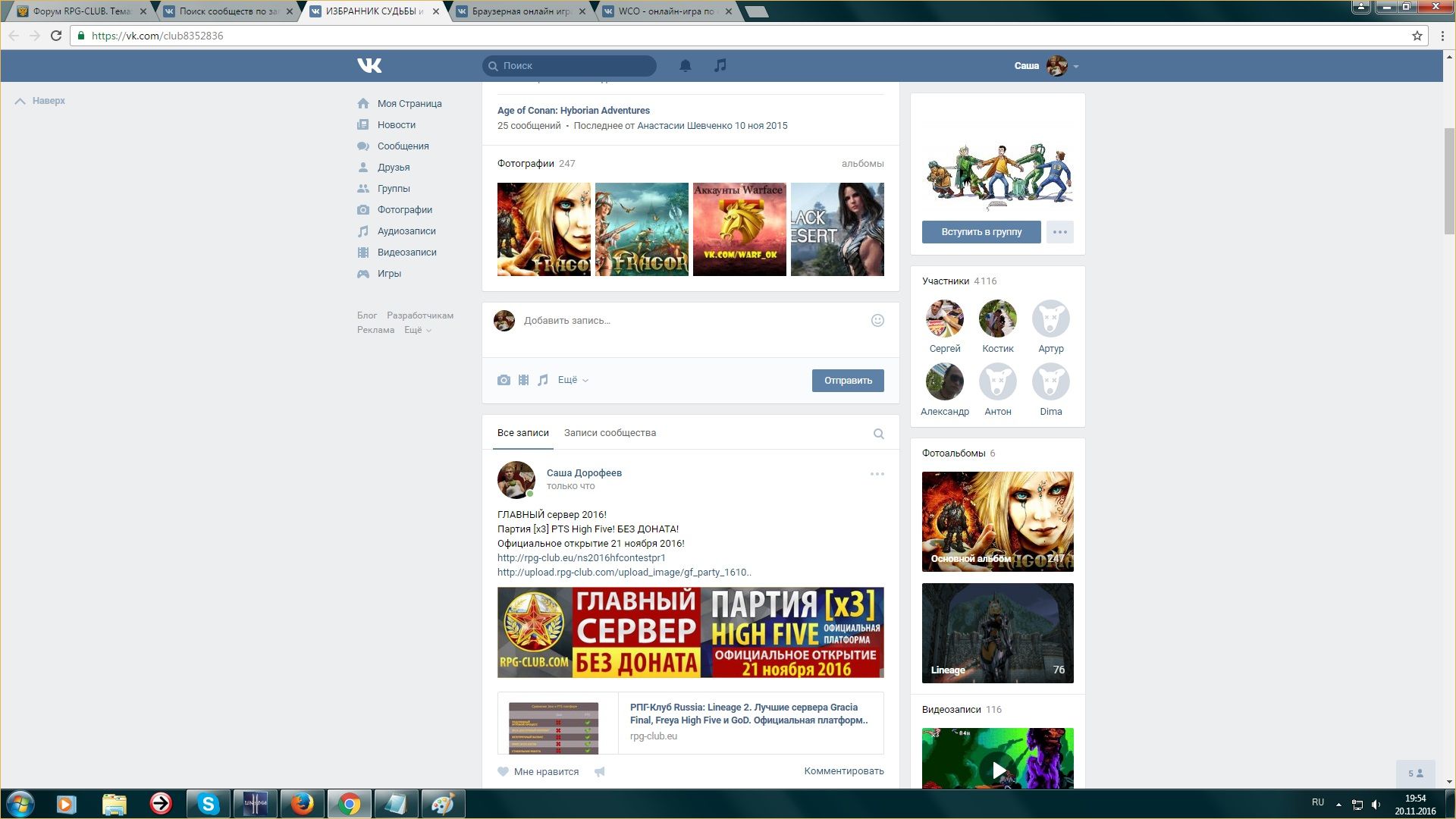Open the emoji smiley picker
The height and width of the screenshot is (819, 1456).
click(x=877, y=321)
